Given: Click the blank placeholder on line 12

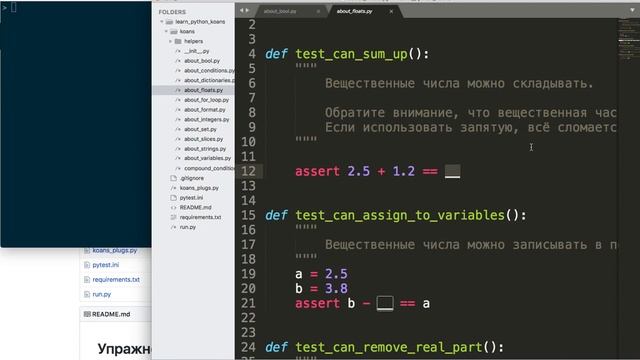Looking at the screenshot, I should point(452,171).
